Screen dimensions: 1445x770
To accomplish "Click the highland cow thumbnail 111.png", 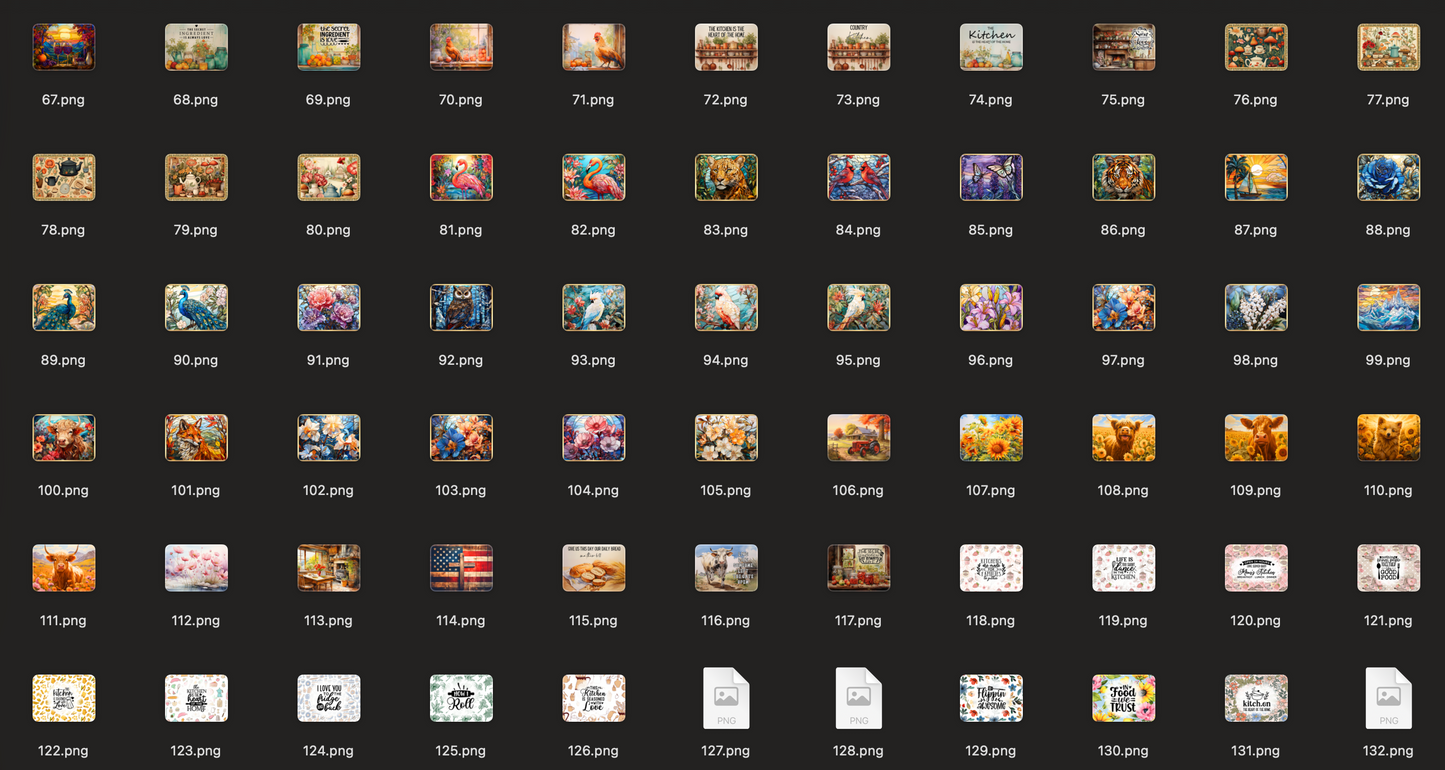I will [x=64, y=567].
